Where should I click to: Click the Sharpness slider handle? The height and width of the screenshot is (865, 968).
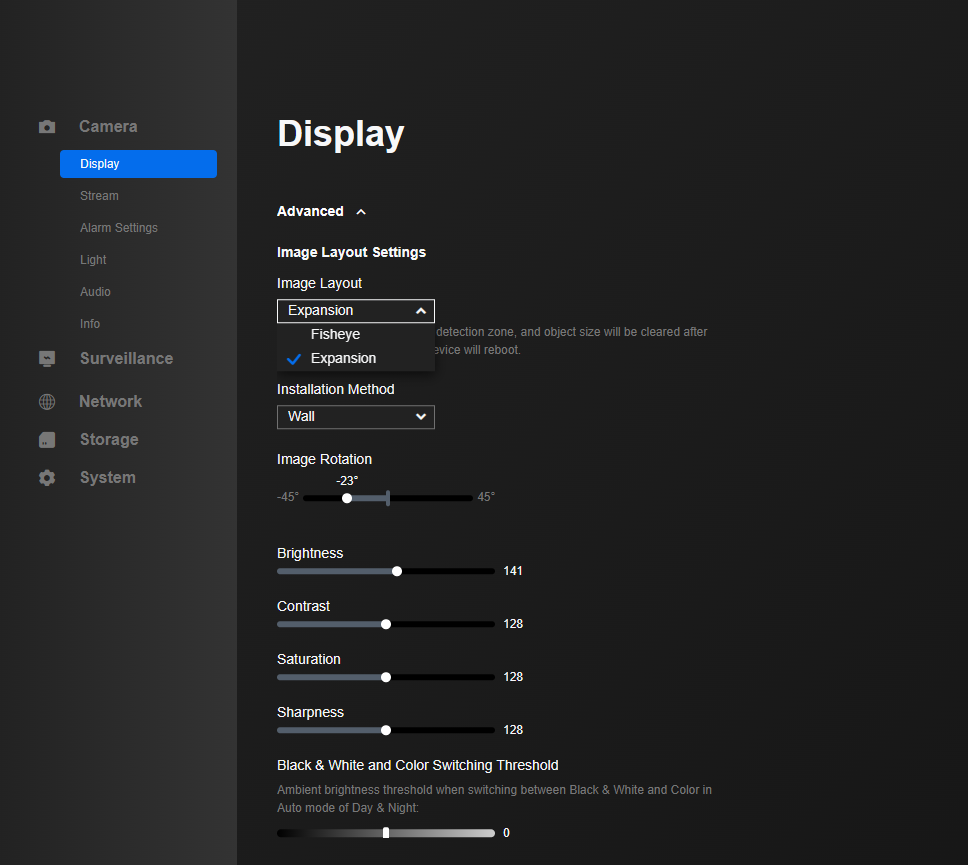tap(386, 730)
